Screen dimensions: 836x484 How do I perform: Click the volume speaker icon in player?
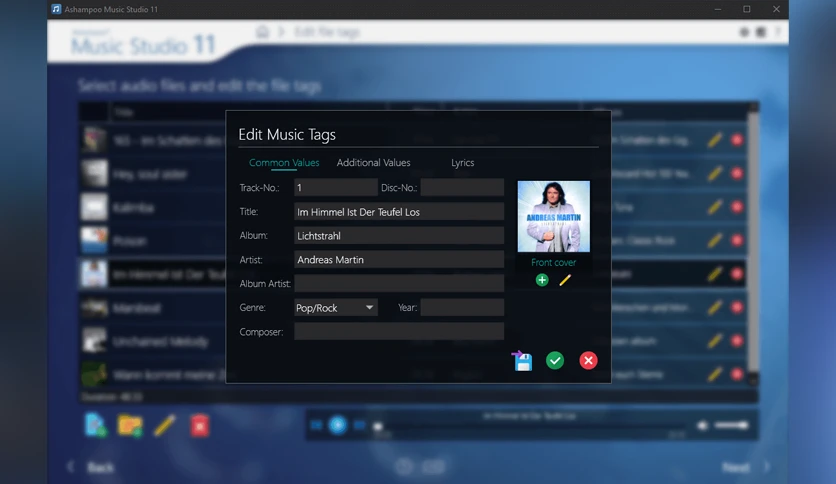[703, 425]
